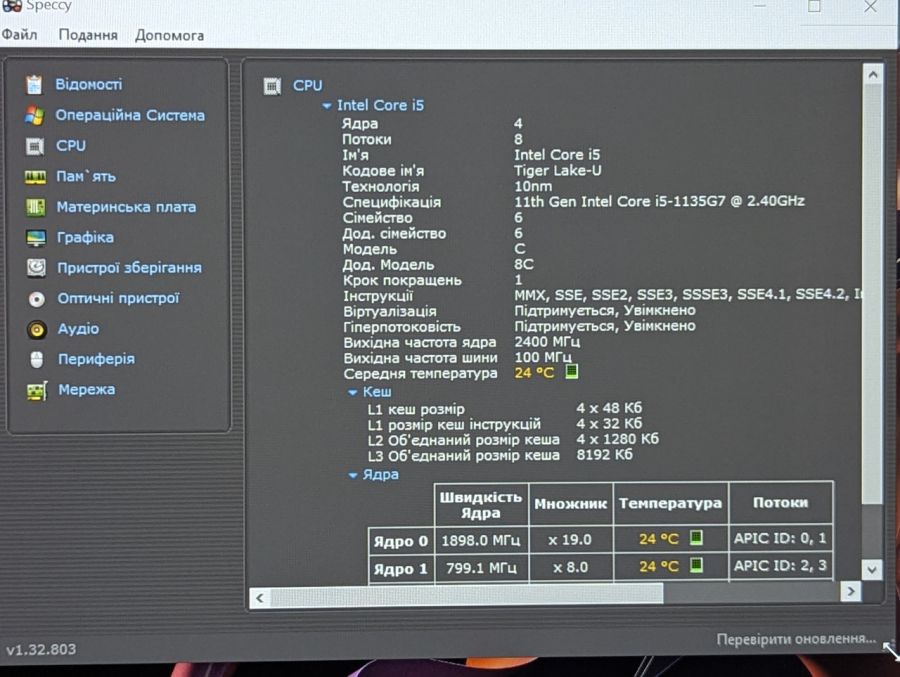Screen dimensions: 900x677
Task: Open the Материнська плата section
Action: [126, 207]
